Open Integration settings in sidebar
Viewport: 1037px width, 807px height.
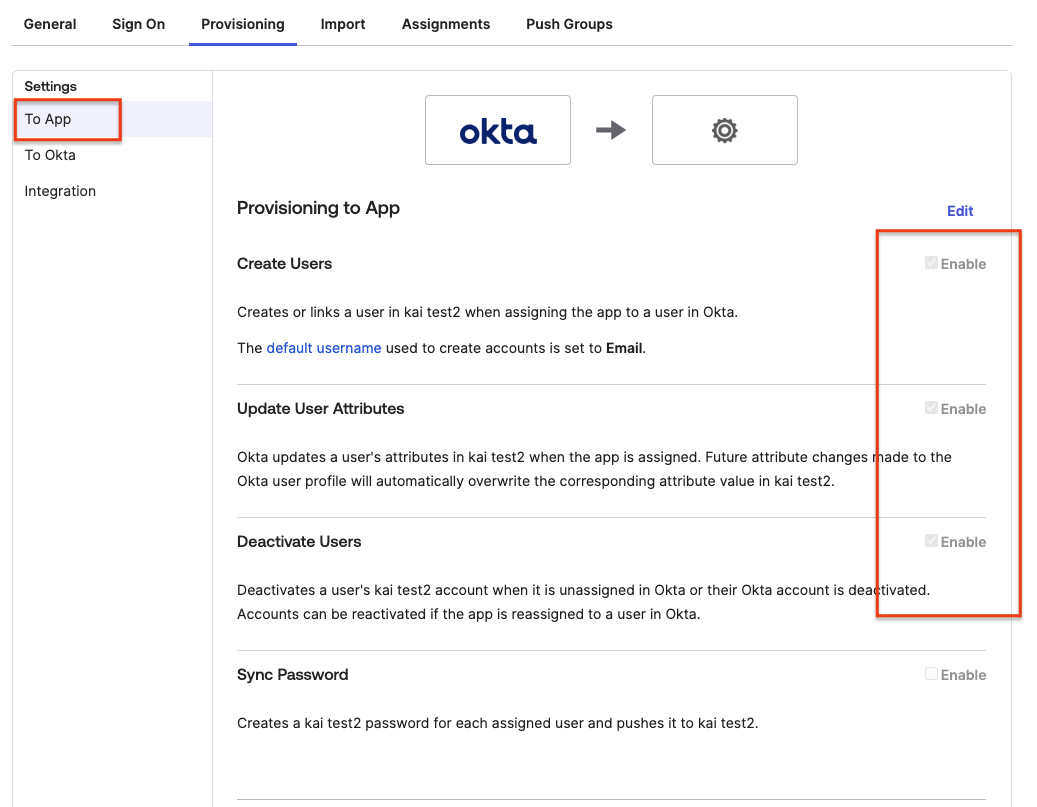(x=60, y=191)
